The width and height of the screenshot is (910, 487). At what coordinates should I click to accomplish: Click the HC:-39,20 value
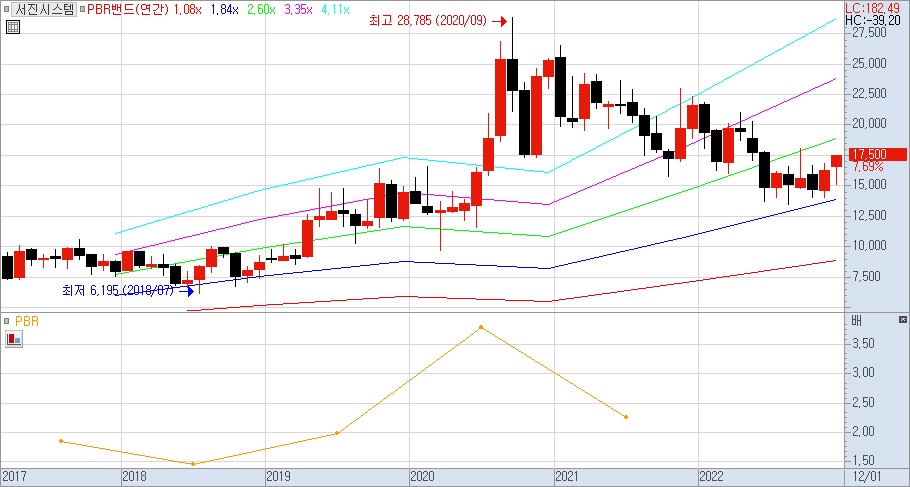tap(873, 20)
